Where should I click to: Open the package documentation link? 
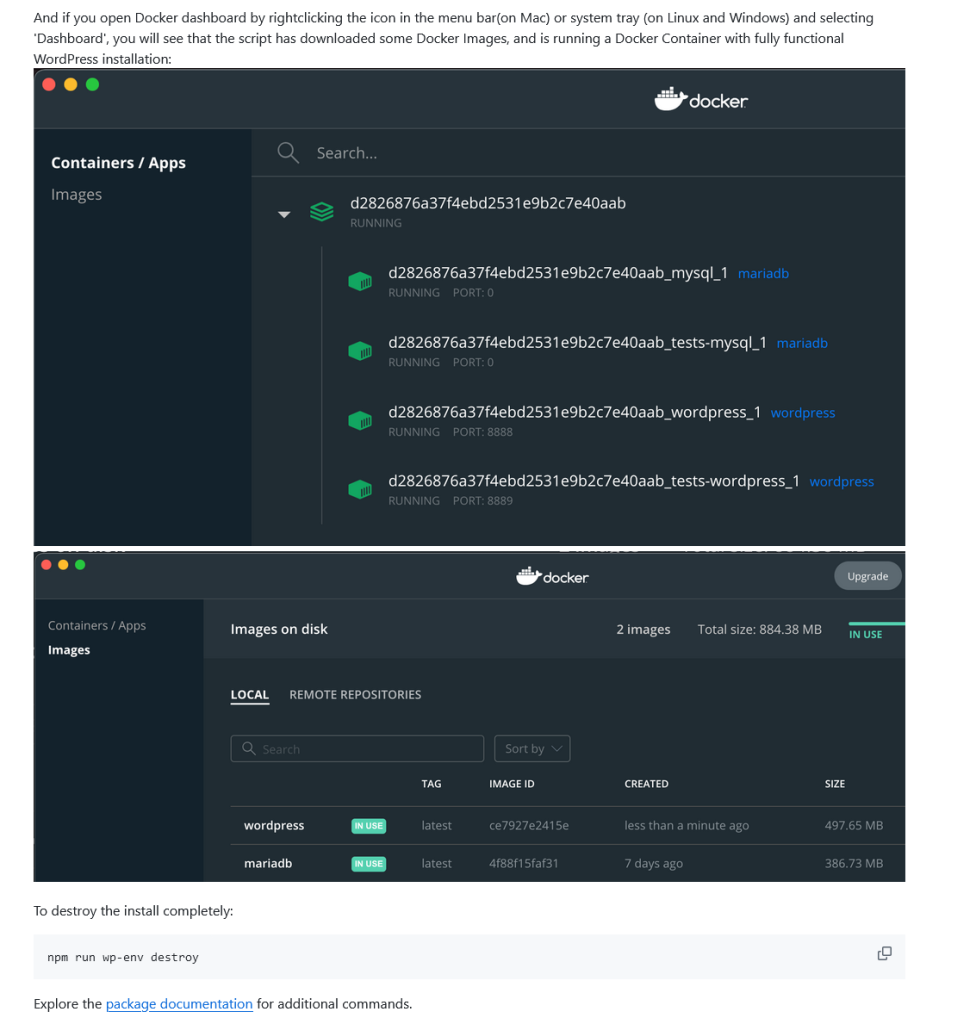click(x=179, y=1004)
